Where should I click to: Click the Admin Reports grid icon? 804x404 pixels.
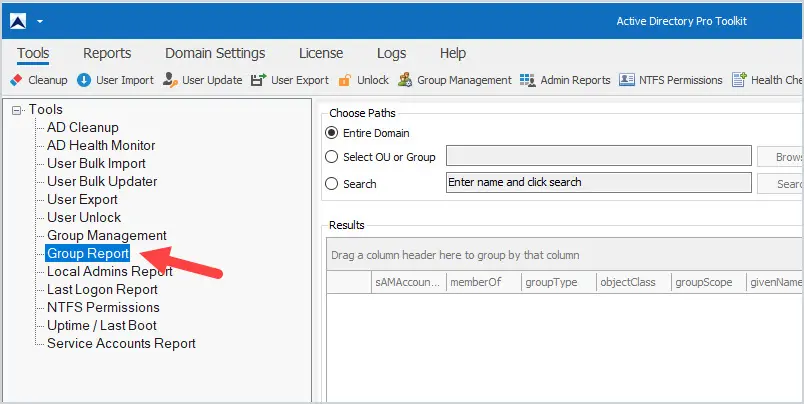coord(528,80)
